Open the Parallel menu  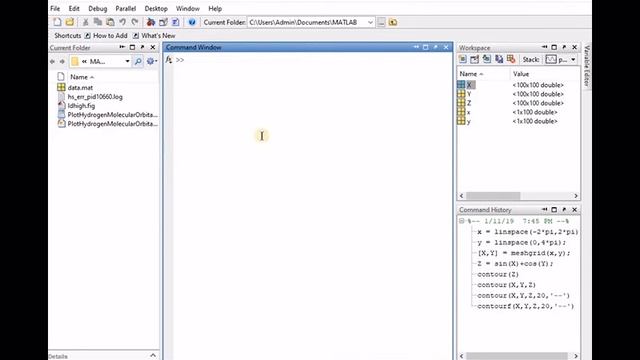[x=126, y=9]
